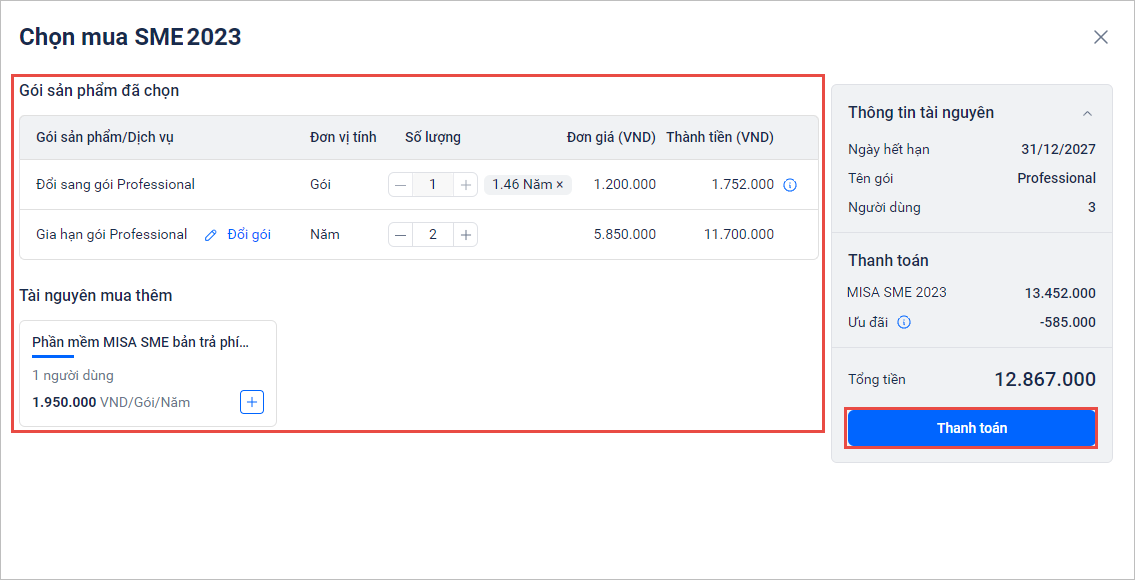This screenshot has height=580, width=1135.
Task: Click the Thành tiền (VND) column header
Action: click(x=720, y=137)
